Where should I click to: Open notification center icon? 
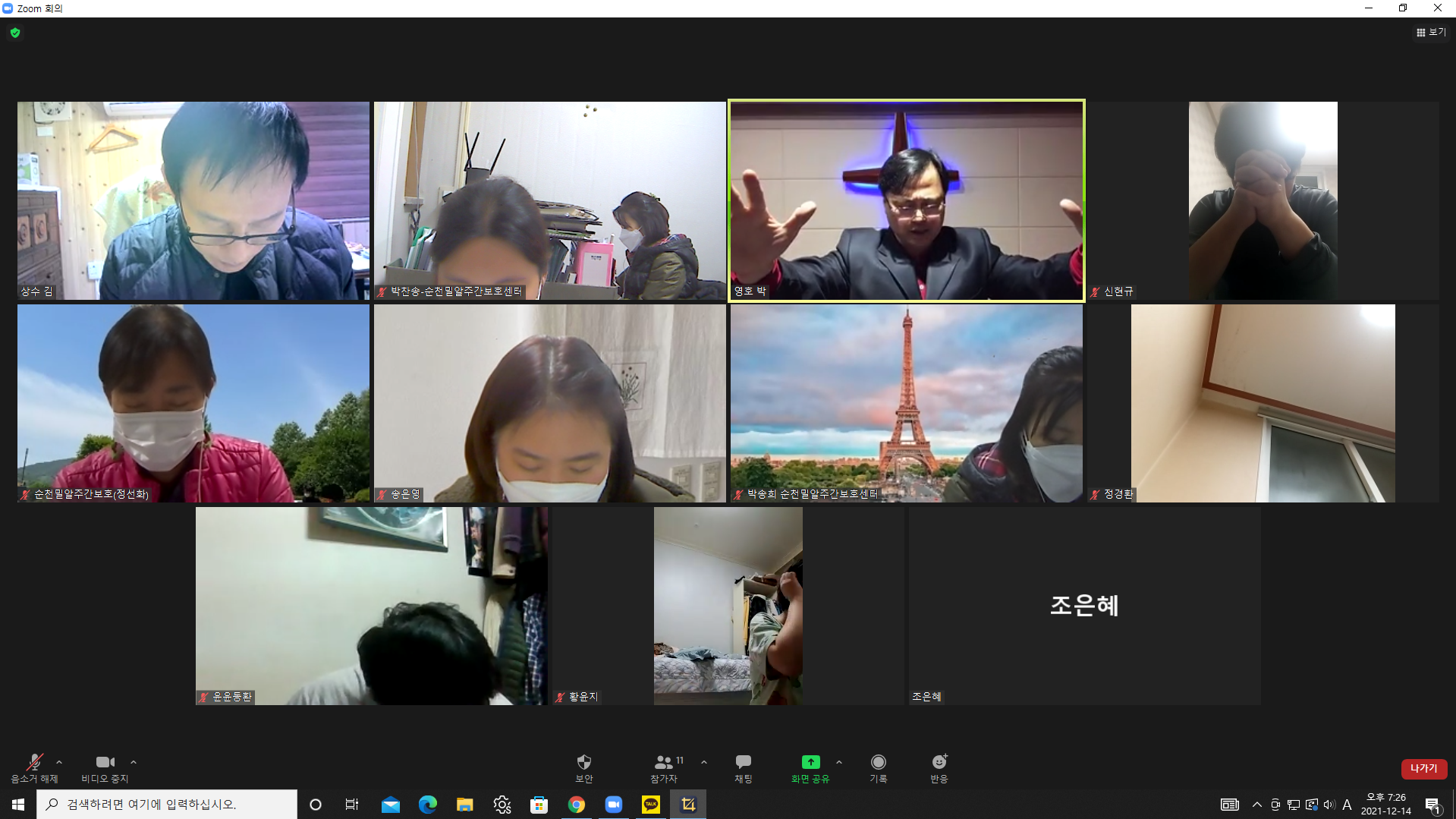pos(1433,805)
